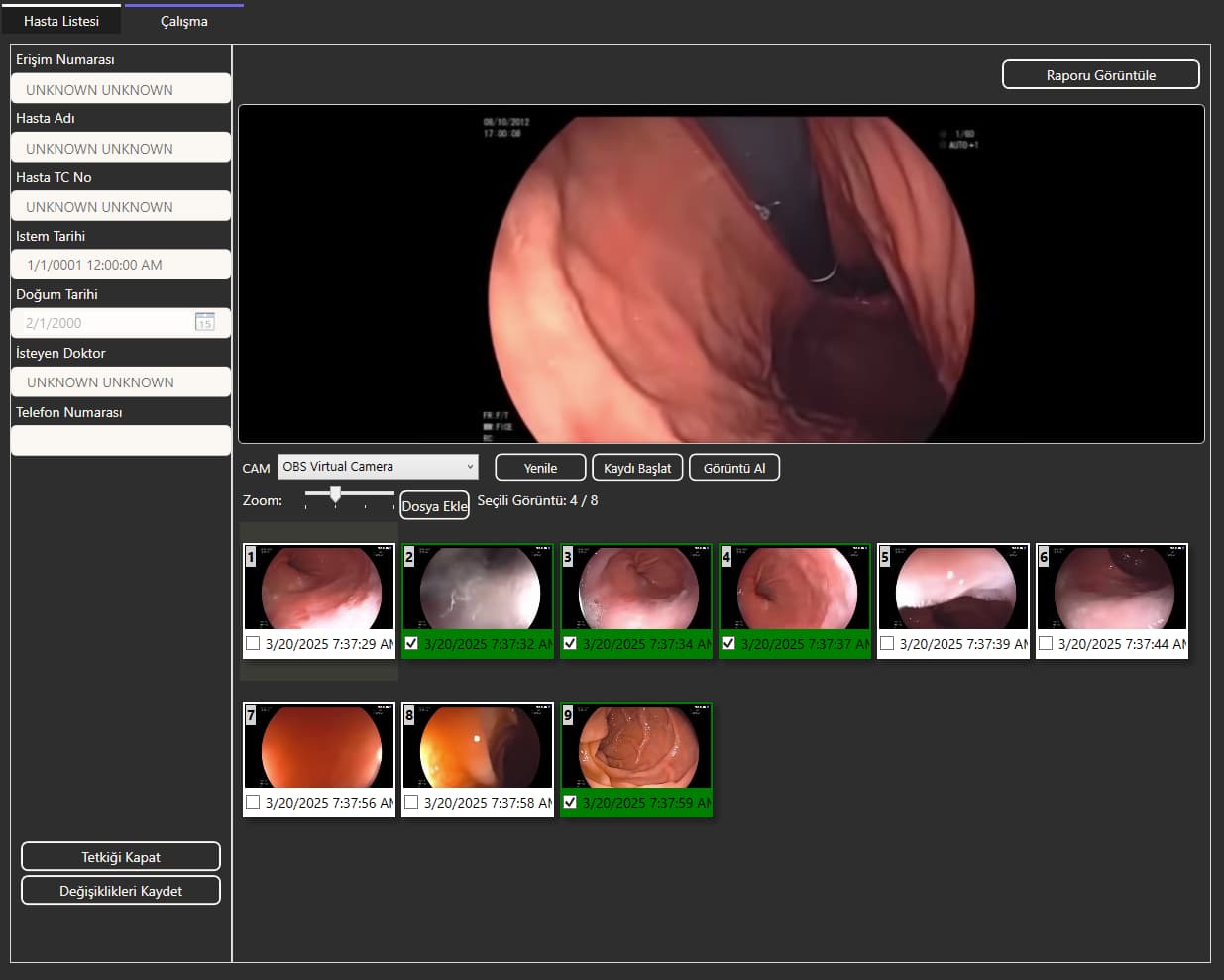
Task: Start recording with Kaydı Başlat
Action: click(x=637, y=468)
